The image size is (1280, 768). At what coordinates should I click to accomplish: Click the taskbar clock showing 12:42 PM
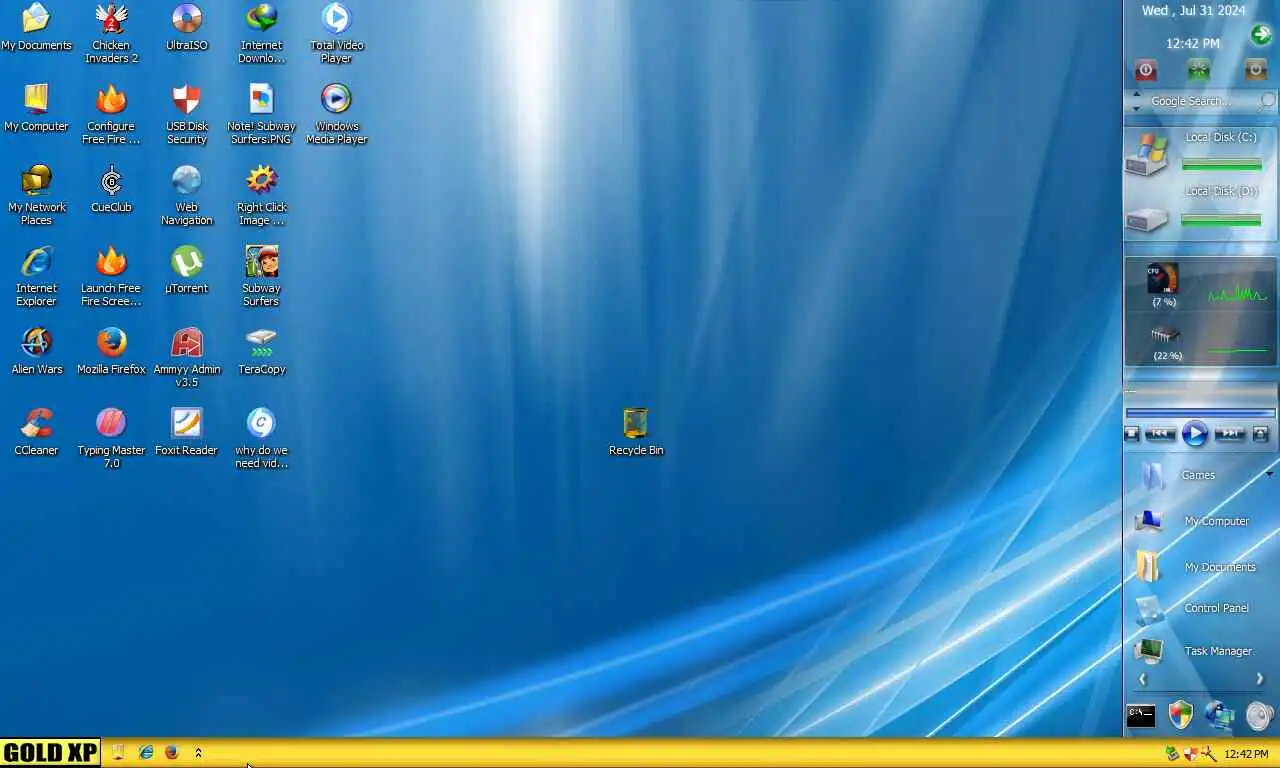[x=1246, y=754]
